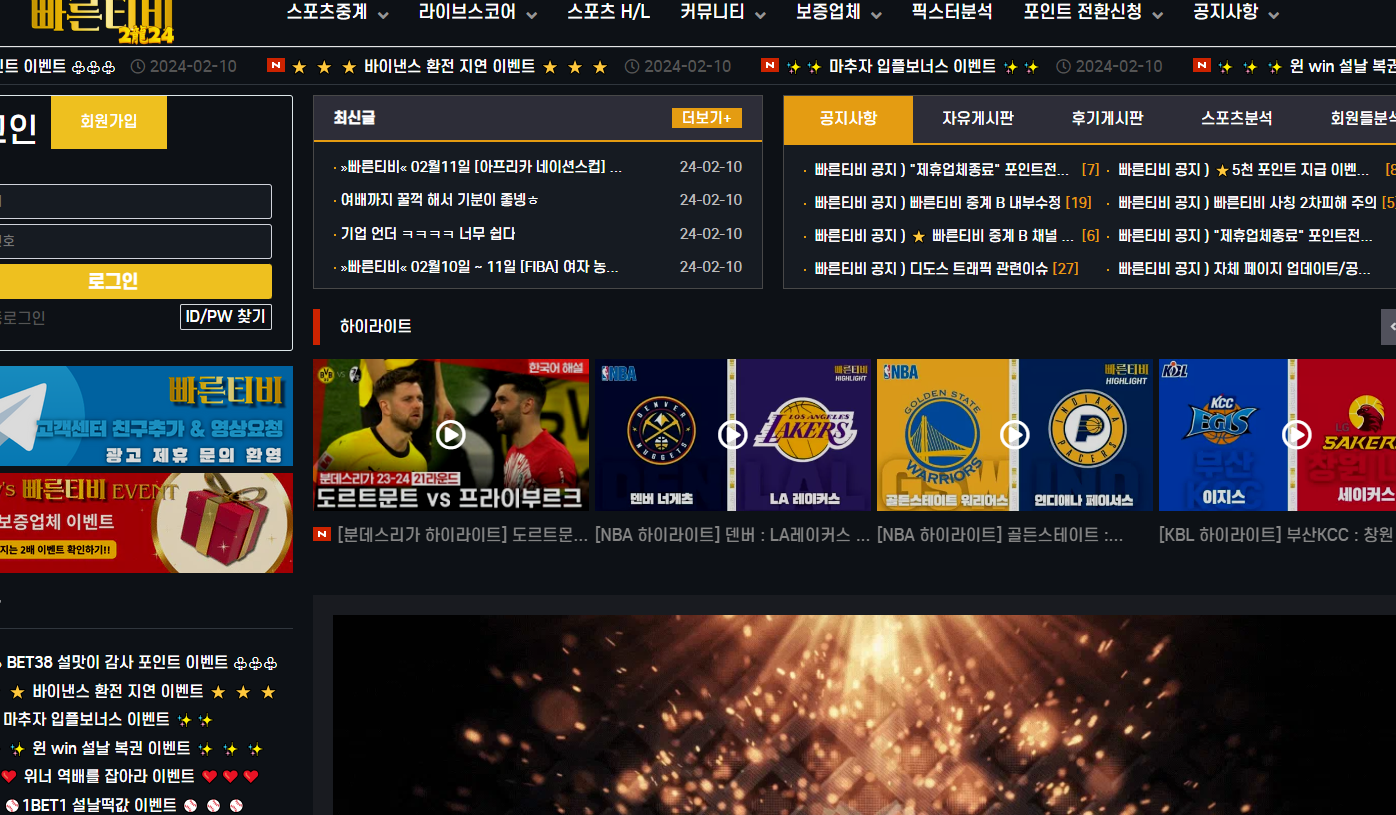
Task: Open caption [NBA 하이라이트] 골든스테이트
Action: tap(1000, 535)
